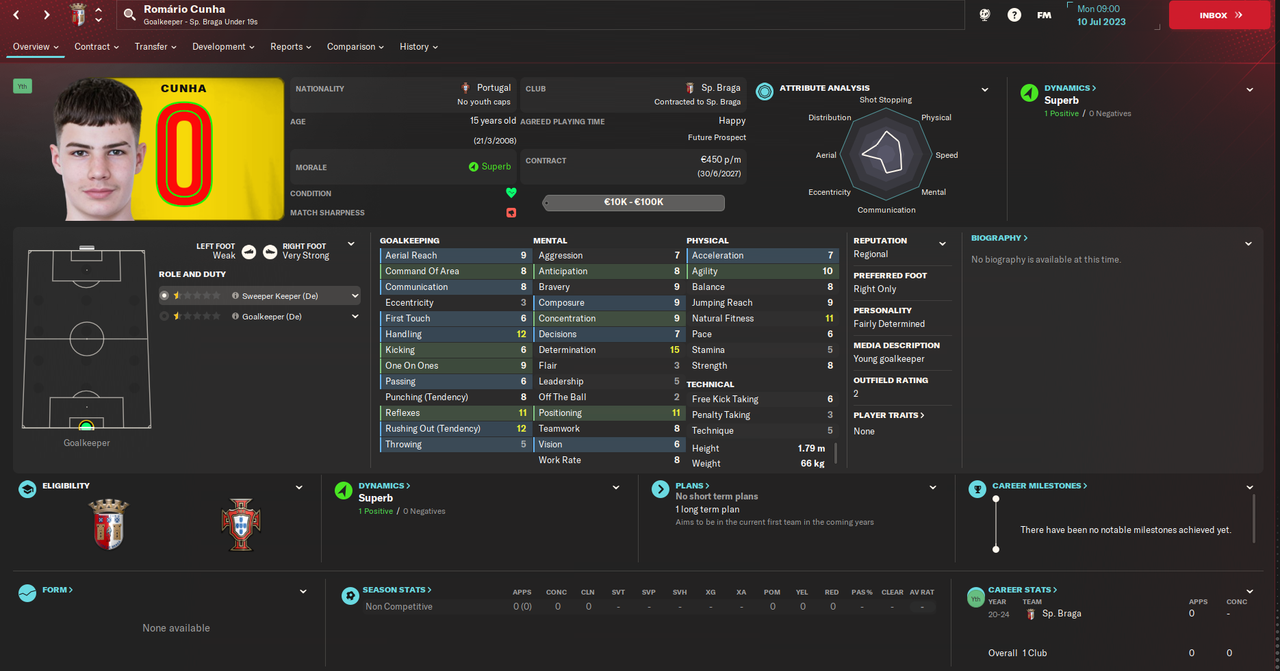This screenshot has width=1280, height=671.
Task: Go back with the left arrow
Action: click(x=17, y=15)
